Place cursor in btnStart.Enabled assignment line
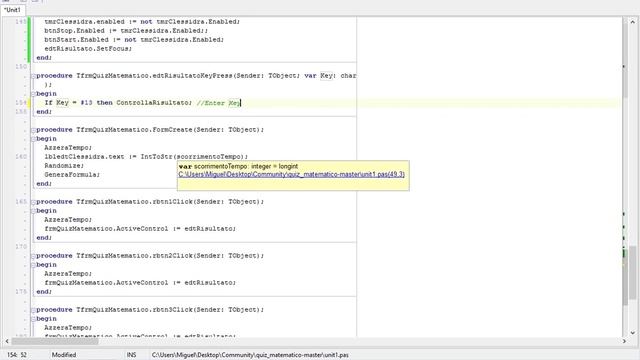The image size is (640, 360). pos(134,40)
